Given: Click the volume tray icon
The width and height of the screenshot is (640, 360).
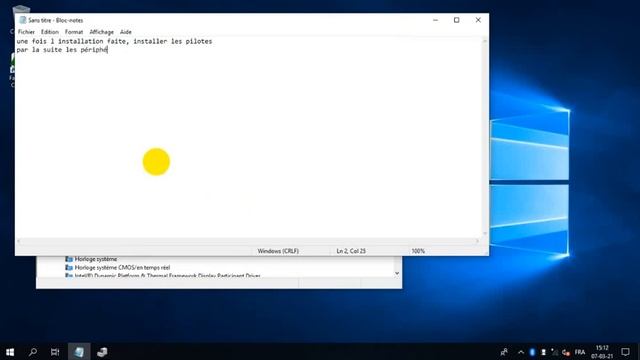Looking at the screenshot, I should (x=565, y=352).
